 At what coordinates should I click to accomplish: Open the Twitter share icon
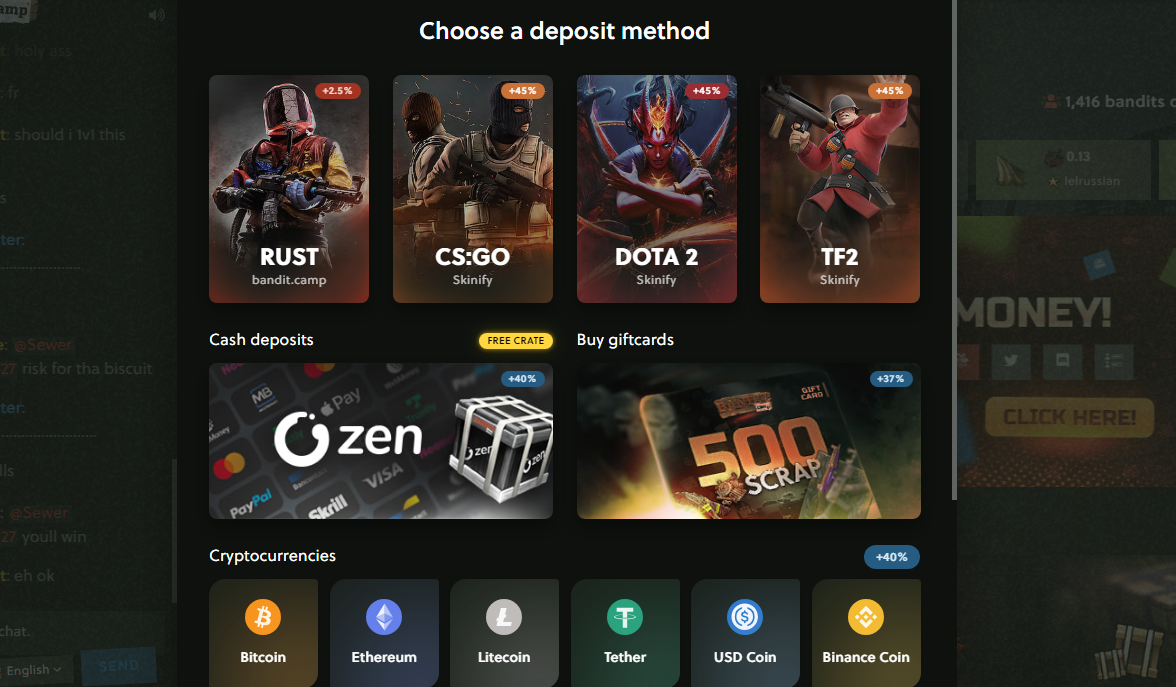[x=1011, y=361]
